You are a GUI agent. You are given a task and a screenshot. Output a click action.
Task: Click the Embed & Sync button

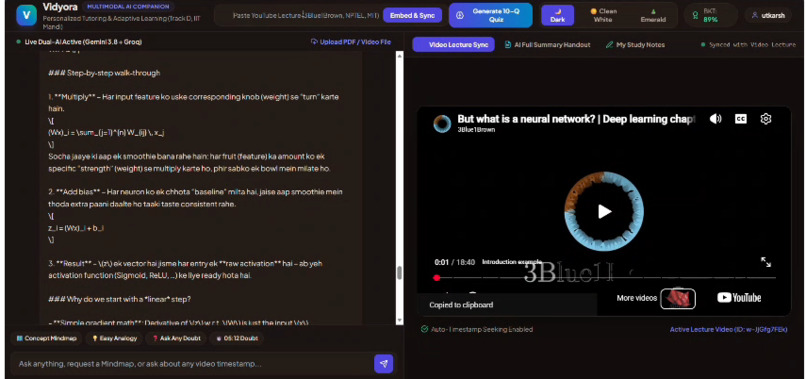pos(412,15)
